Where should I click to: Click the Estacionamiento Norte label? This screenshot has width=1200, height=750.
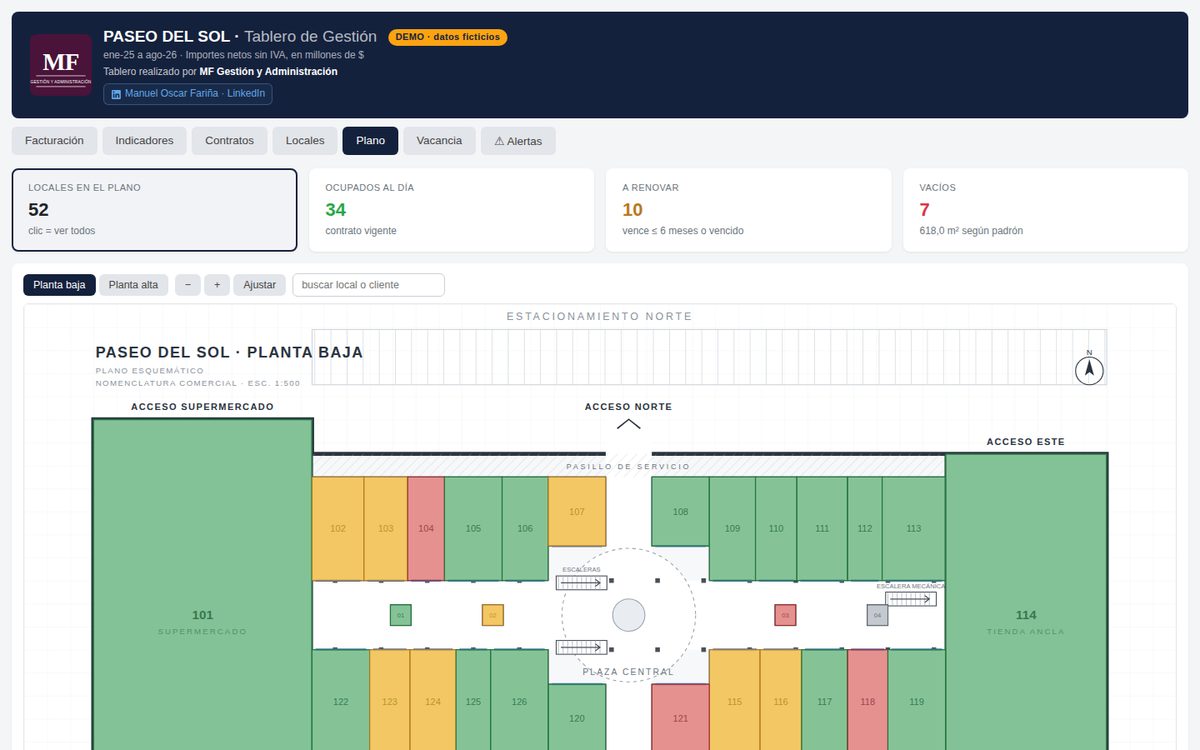[x=599, y=316]
